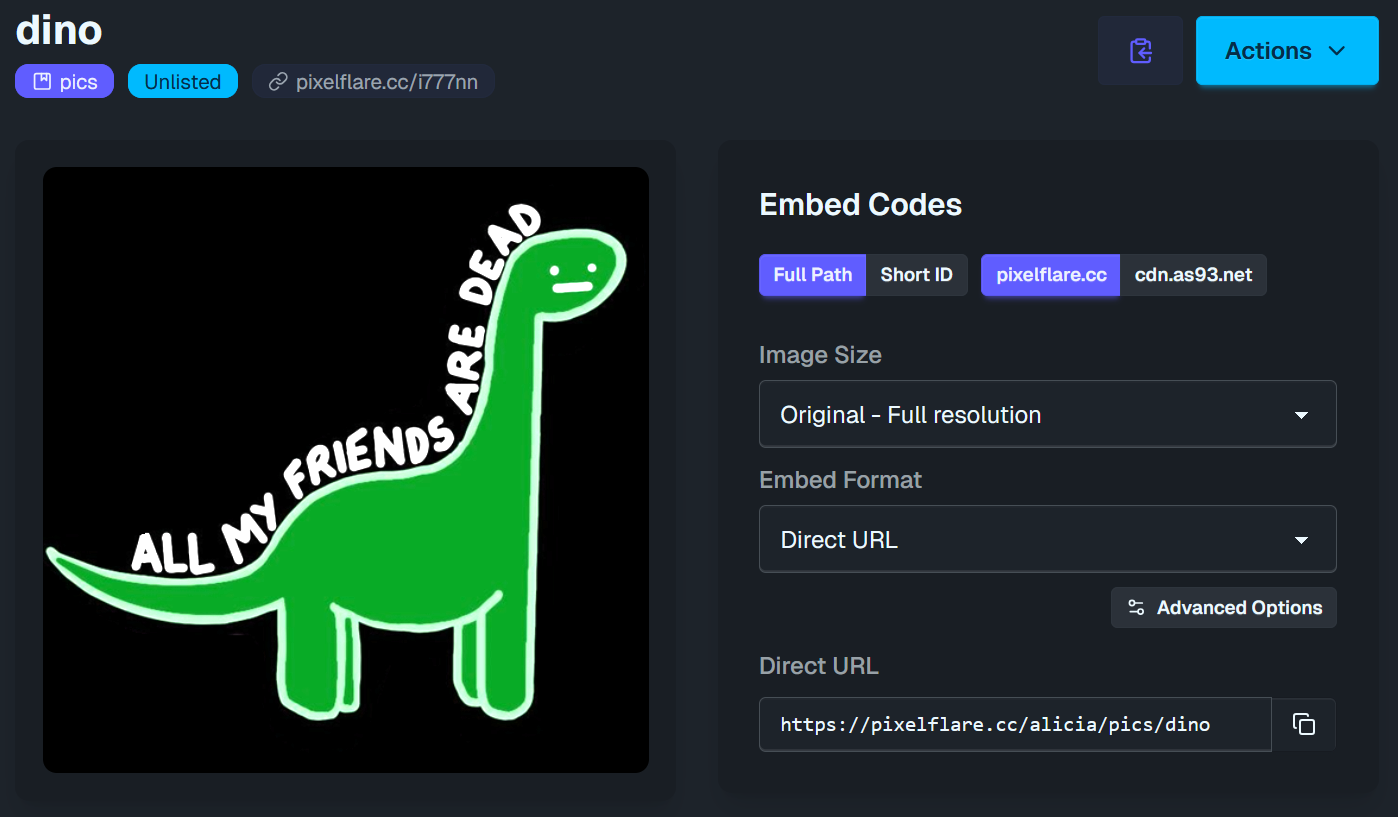This screenshot has height=817, width=1398.
Task: Click the clipboard import icon beside Actions
Action: (x=1140, y=49)
